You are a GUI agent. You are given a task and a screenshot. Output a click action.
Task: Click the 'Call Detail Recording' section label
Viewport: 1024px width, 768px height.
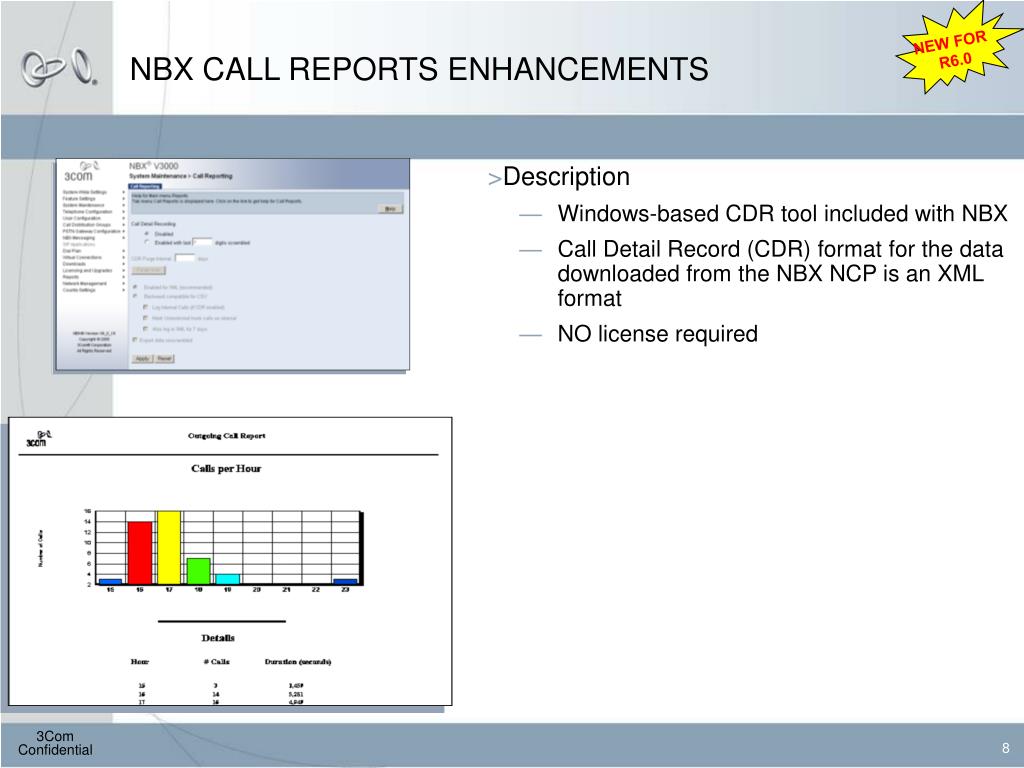pos(153,224)
